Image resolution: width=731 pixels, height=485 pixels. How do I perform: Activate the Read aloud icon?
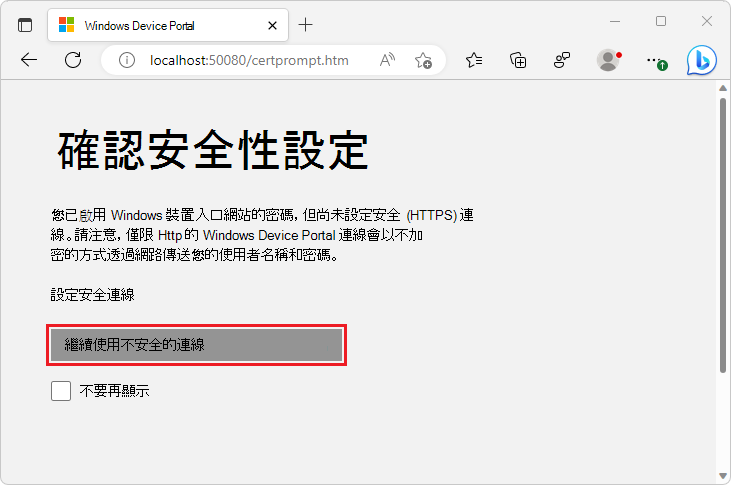(387, 60)
